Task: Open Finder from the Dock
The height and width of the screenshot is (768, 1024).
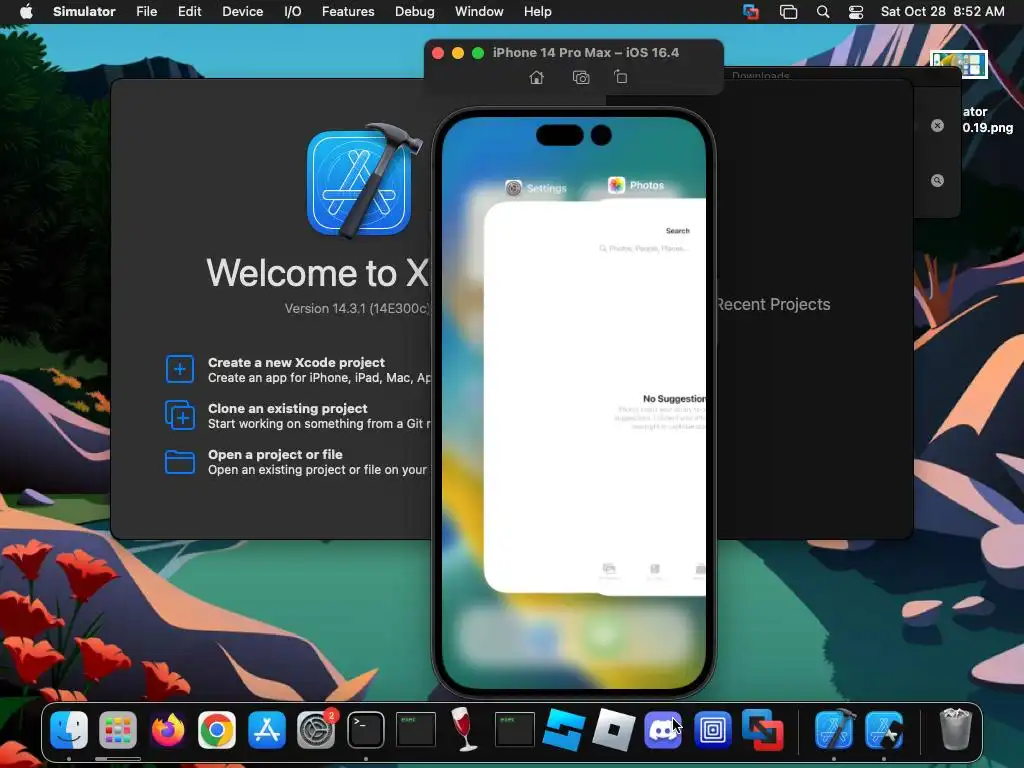Action: [69, 729]
